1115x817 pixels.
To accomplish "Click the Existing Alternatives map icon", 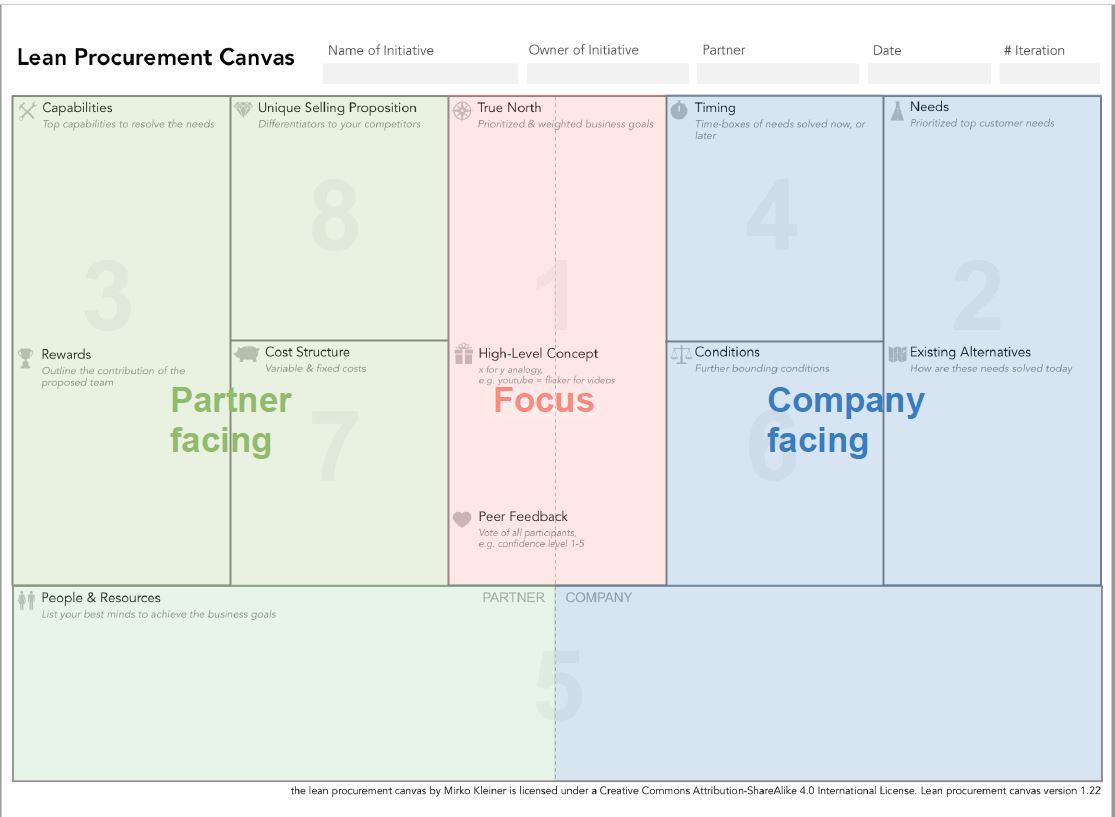I will tap(897, 354).
